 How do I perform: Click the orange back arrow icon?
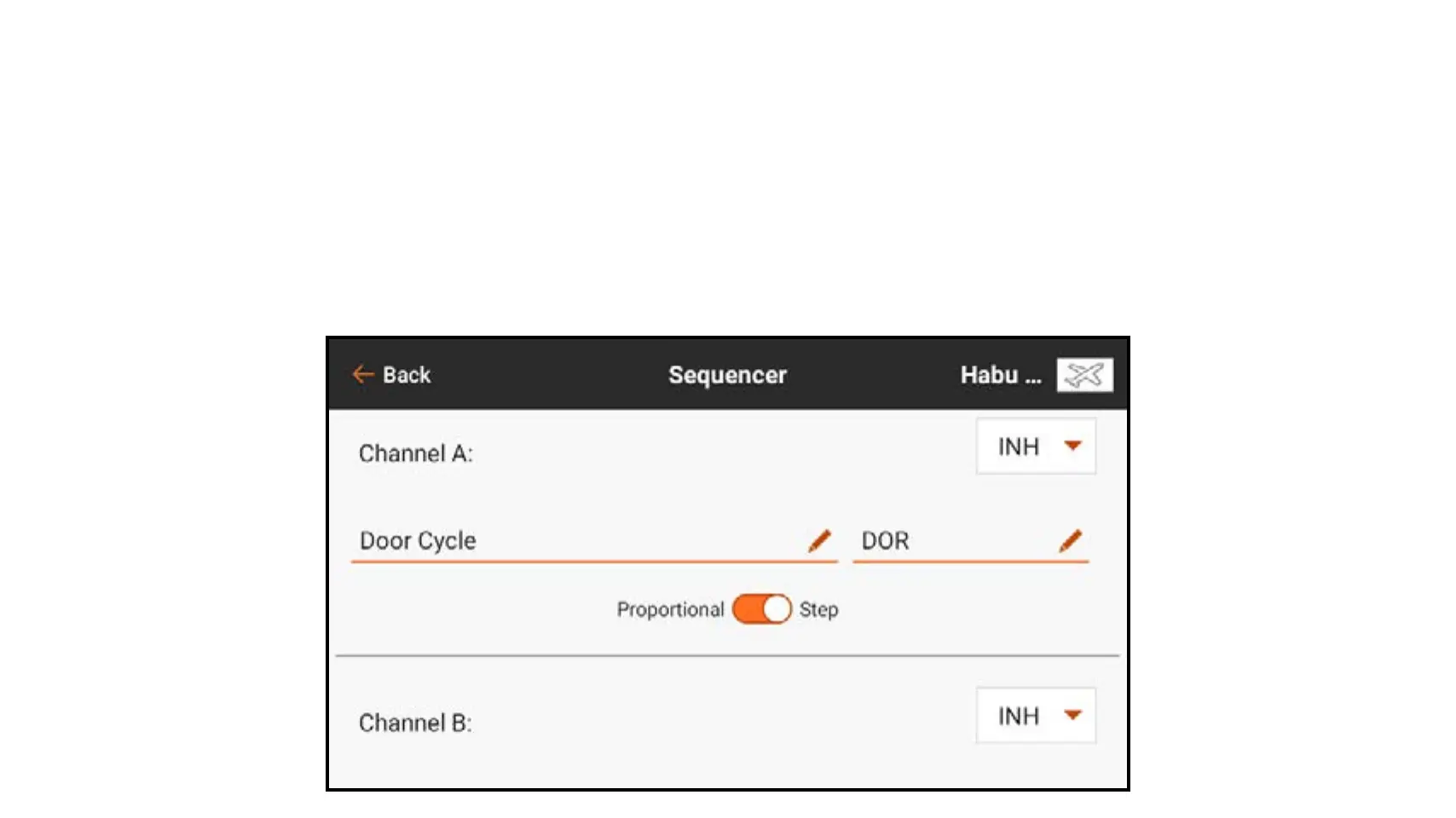click(362, 374)
